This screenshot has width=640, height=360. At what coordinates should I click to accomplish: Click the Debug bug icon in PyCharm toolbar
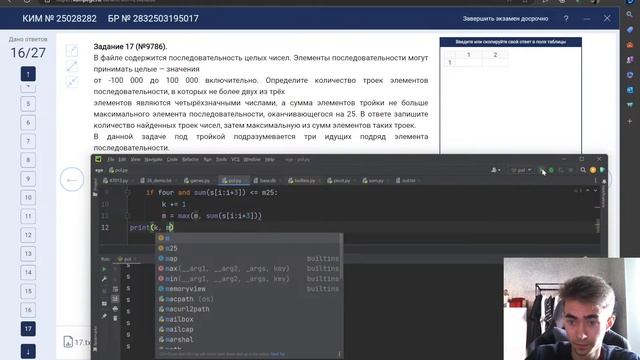pos(551,170)
